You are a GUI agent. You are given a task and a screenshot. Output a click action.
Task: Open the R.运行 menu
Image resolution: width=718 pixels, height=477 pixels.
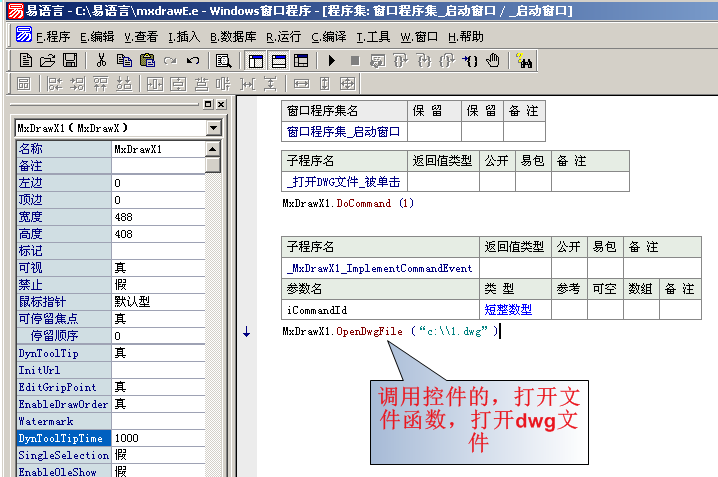pos(283,37)
